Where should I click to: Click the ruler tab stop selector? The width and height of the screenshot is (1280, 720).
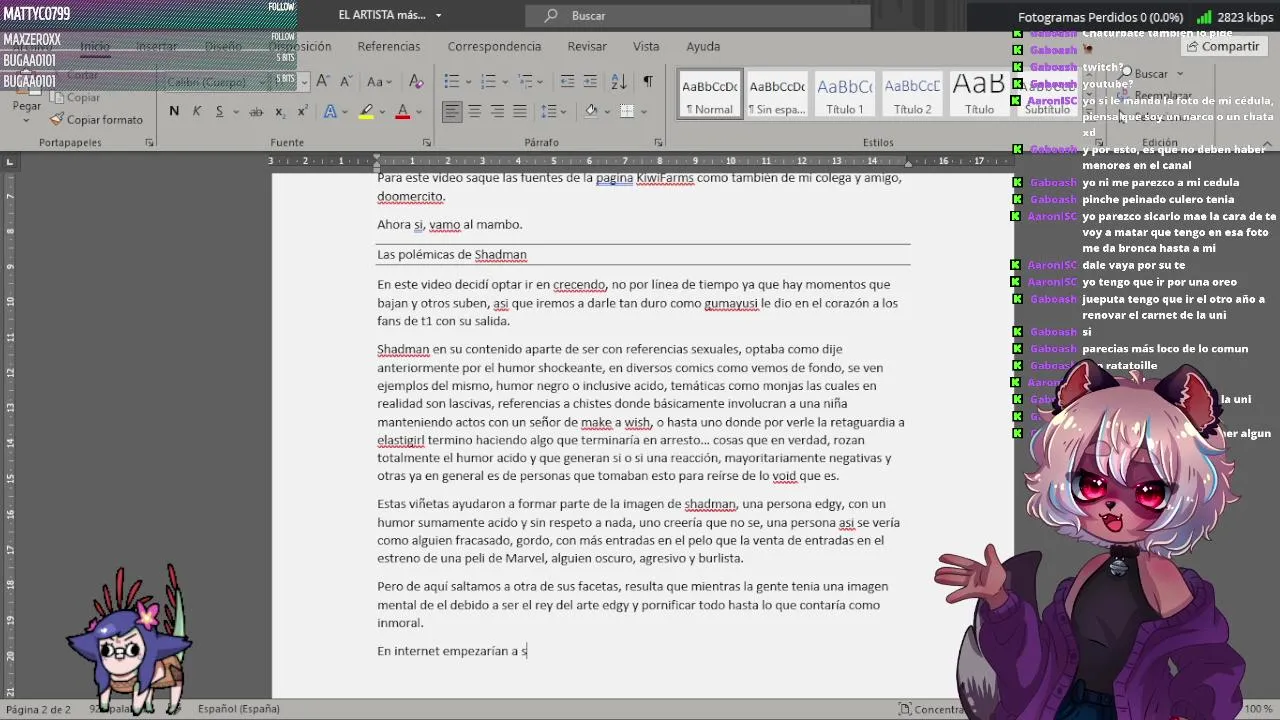(x=10, y=161)
